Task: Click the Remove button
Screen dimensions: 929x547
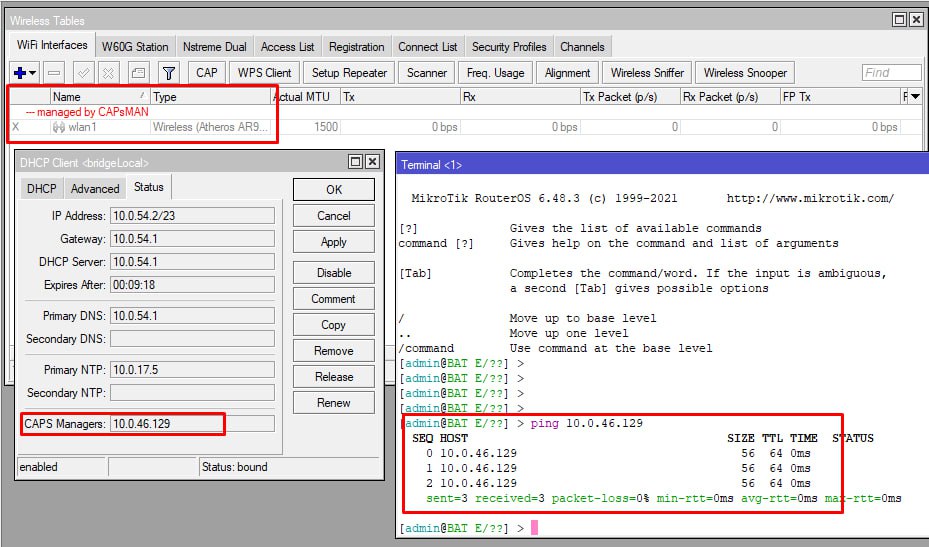Action: click(334, 351)
